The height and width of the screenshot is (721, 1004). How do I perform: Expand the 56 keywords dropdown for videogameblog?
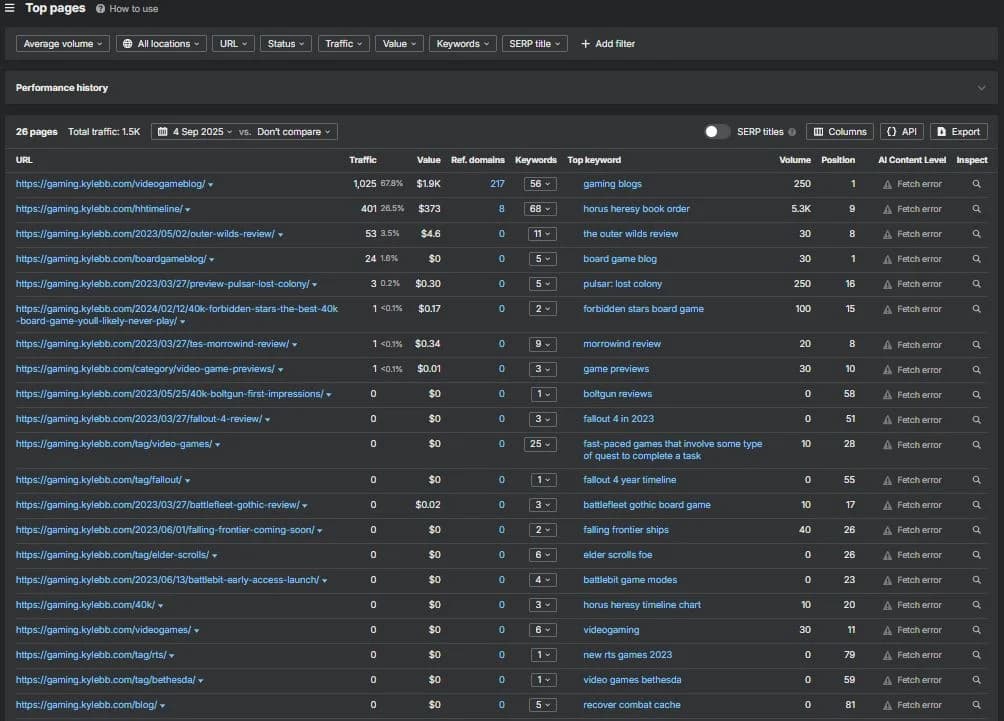click(540, 184)
